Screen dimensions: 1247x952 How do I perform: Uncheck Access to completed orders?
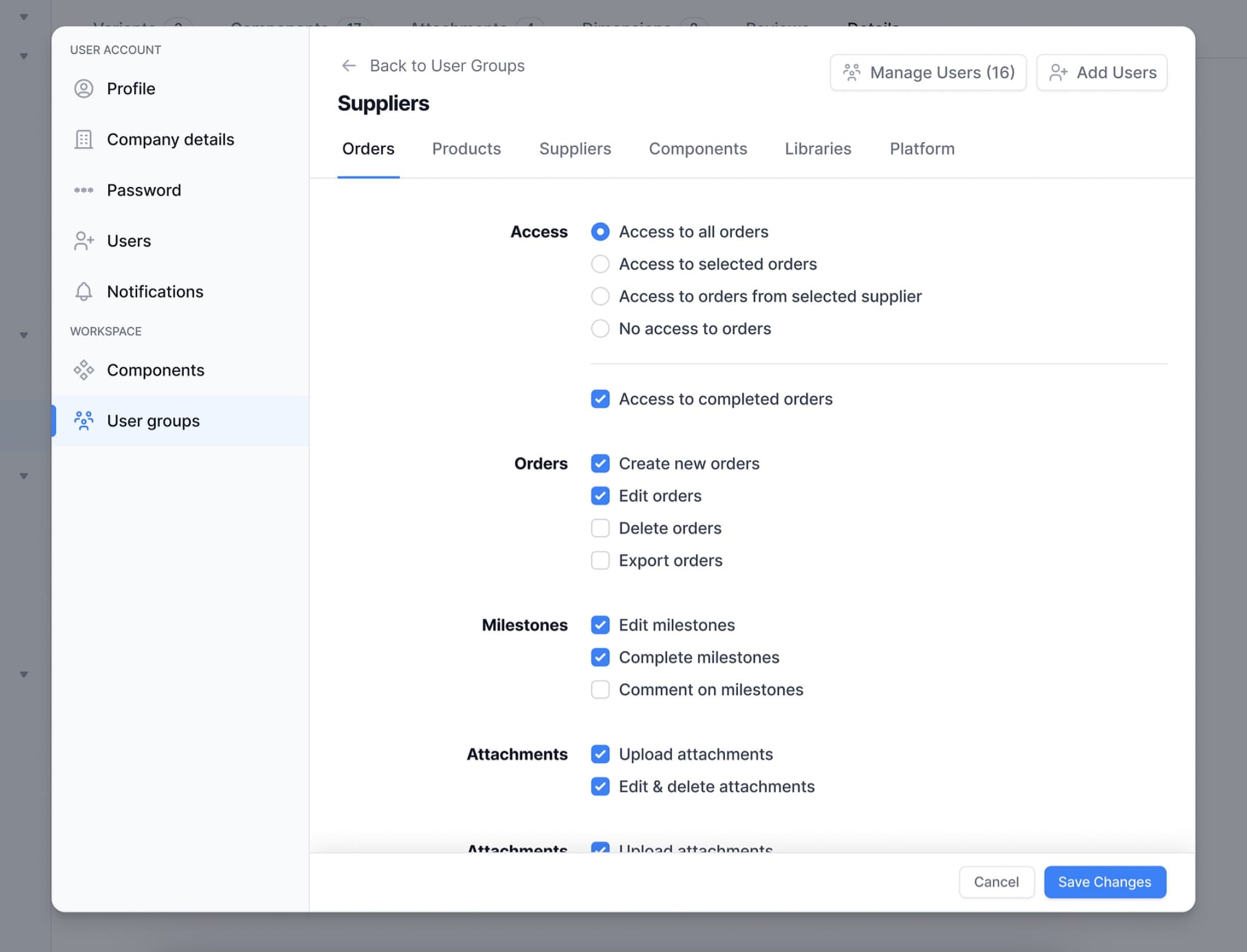pos(600,399)
